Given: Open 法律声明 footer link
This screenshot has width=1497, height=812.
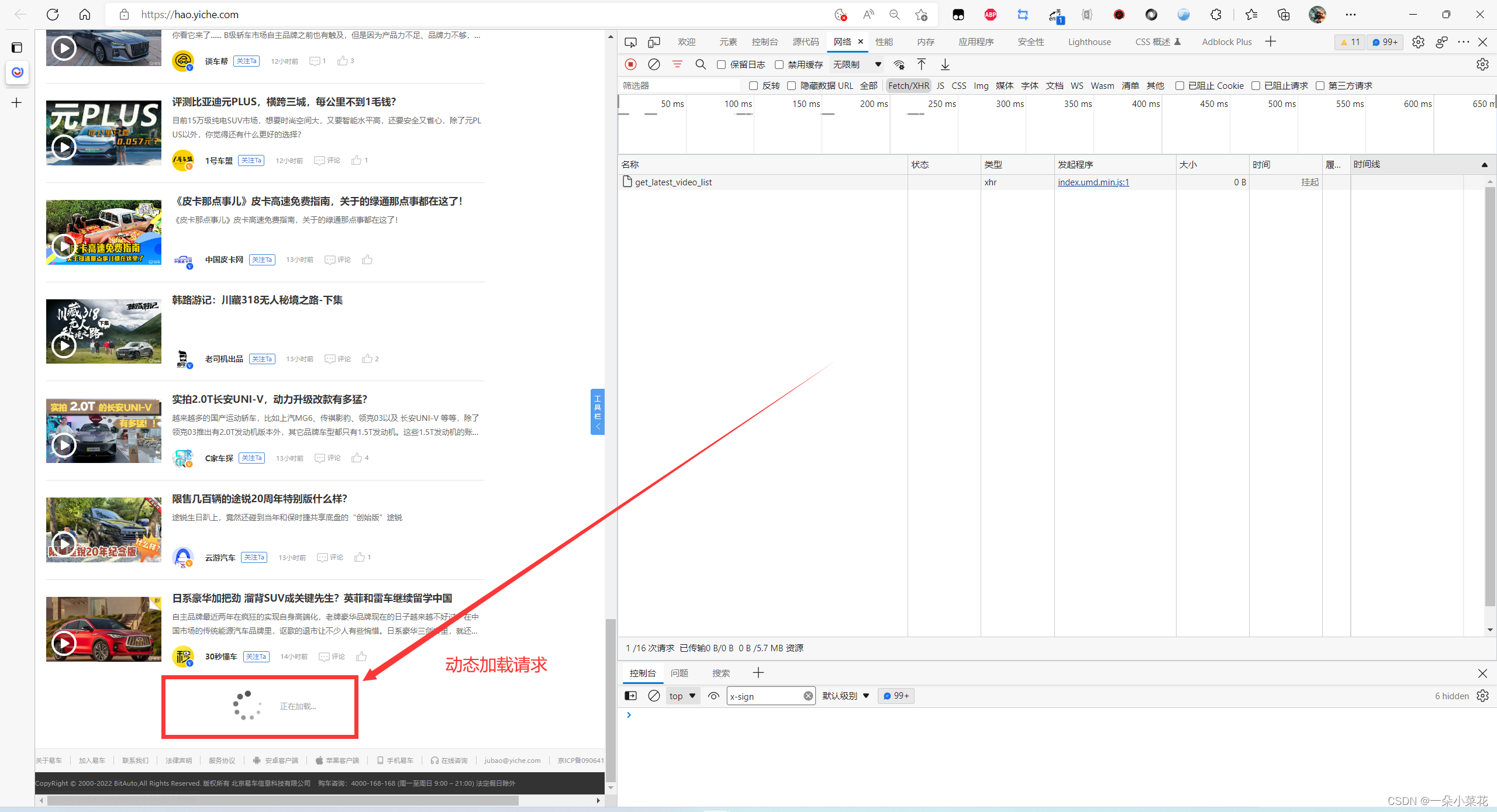Looking at the screenshot, I should pos(178,761).
